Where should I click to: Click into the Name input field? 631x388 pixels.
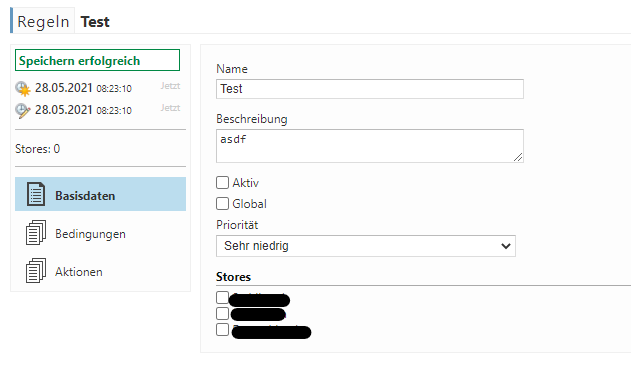coord(370,89)
